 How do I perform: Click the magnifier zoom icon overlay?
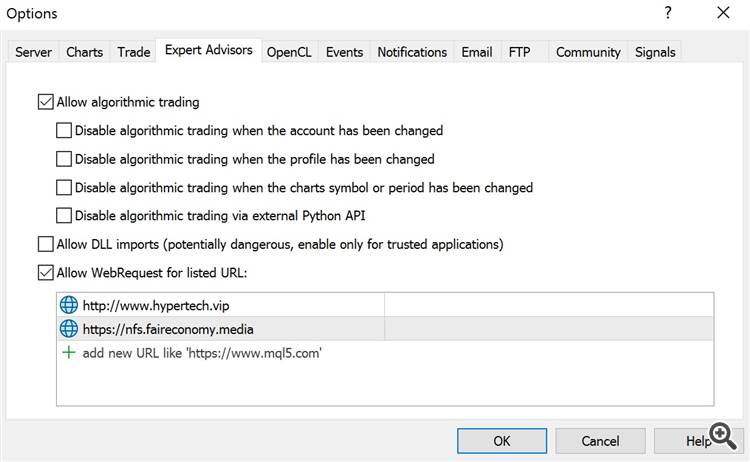[724, 436]
